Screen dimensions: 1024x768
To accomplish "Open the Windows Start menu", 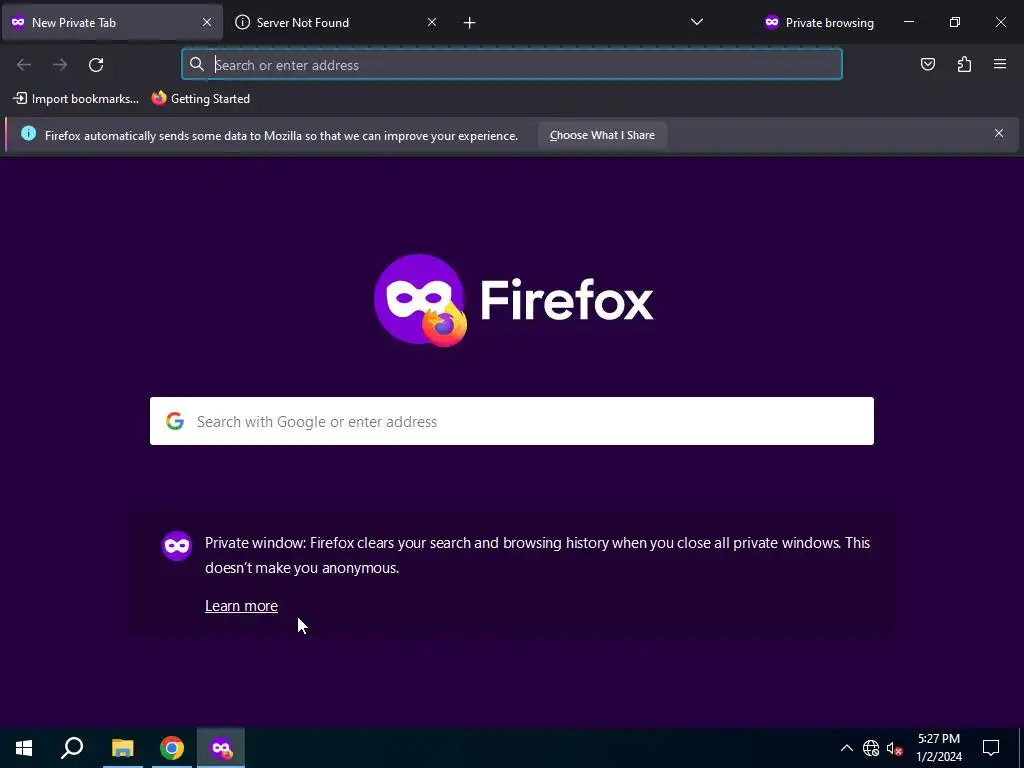I will 24,748.
